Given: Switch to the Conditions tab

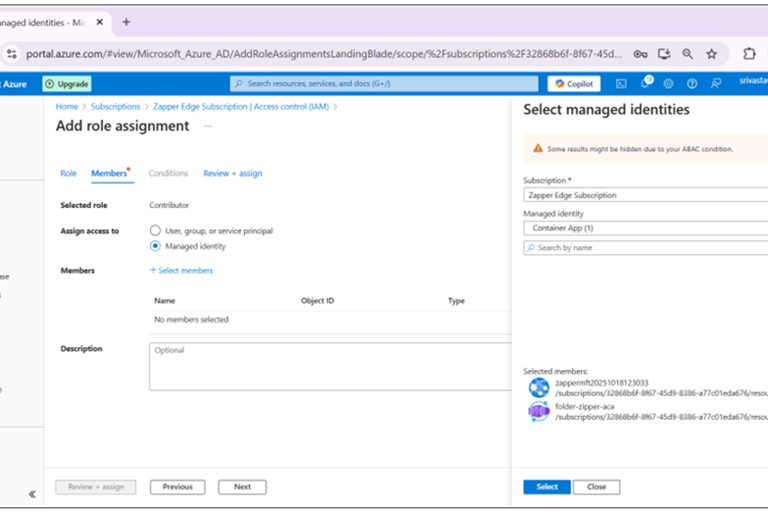Looking at the screenshot, I should coord(168,173).
